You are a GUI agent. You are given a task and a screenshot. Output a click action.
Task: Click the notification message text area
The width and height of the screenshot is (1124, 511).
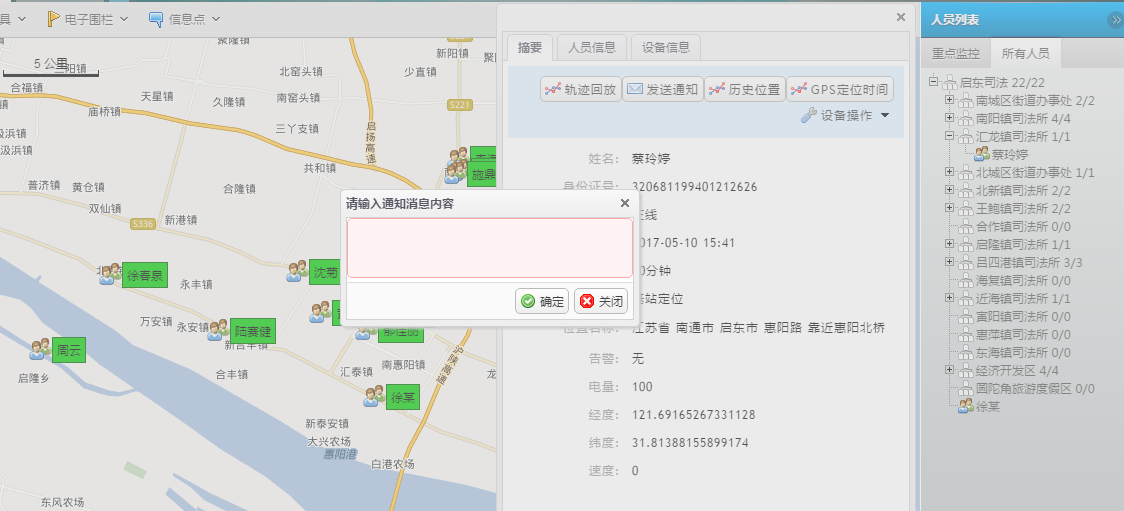coord(489,247)
